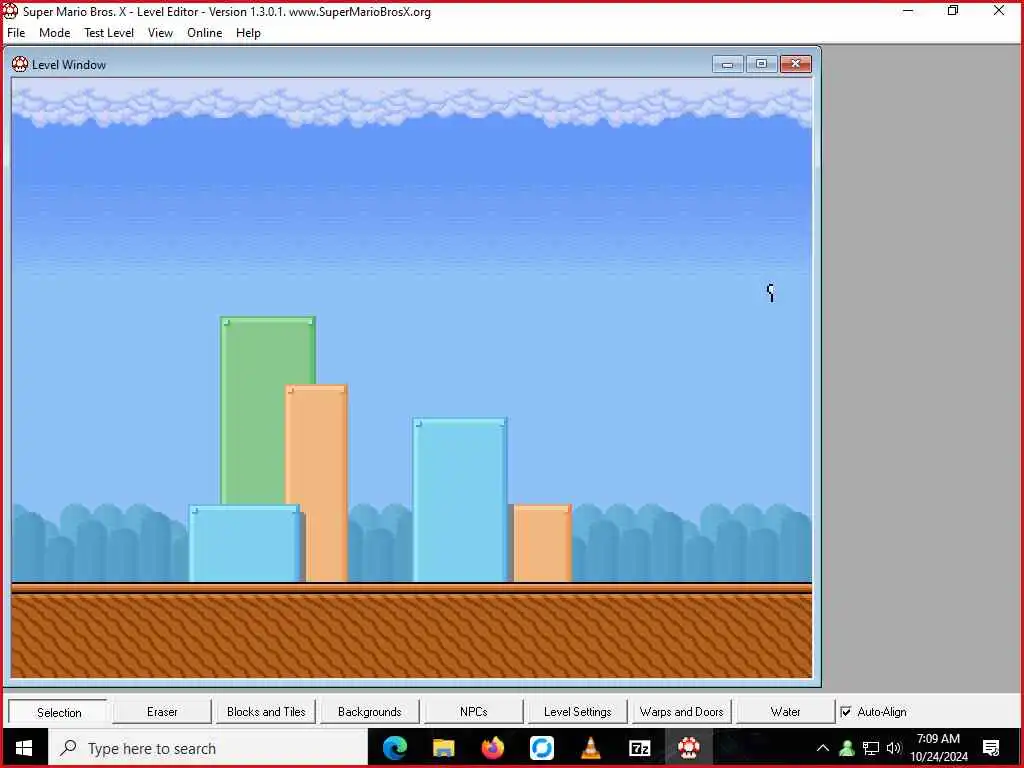Open the notification center icon
1024x768 pixels.
(x=991, y=748)
